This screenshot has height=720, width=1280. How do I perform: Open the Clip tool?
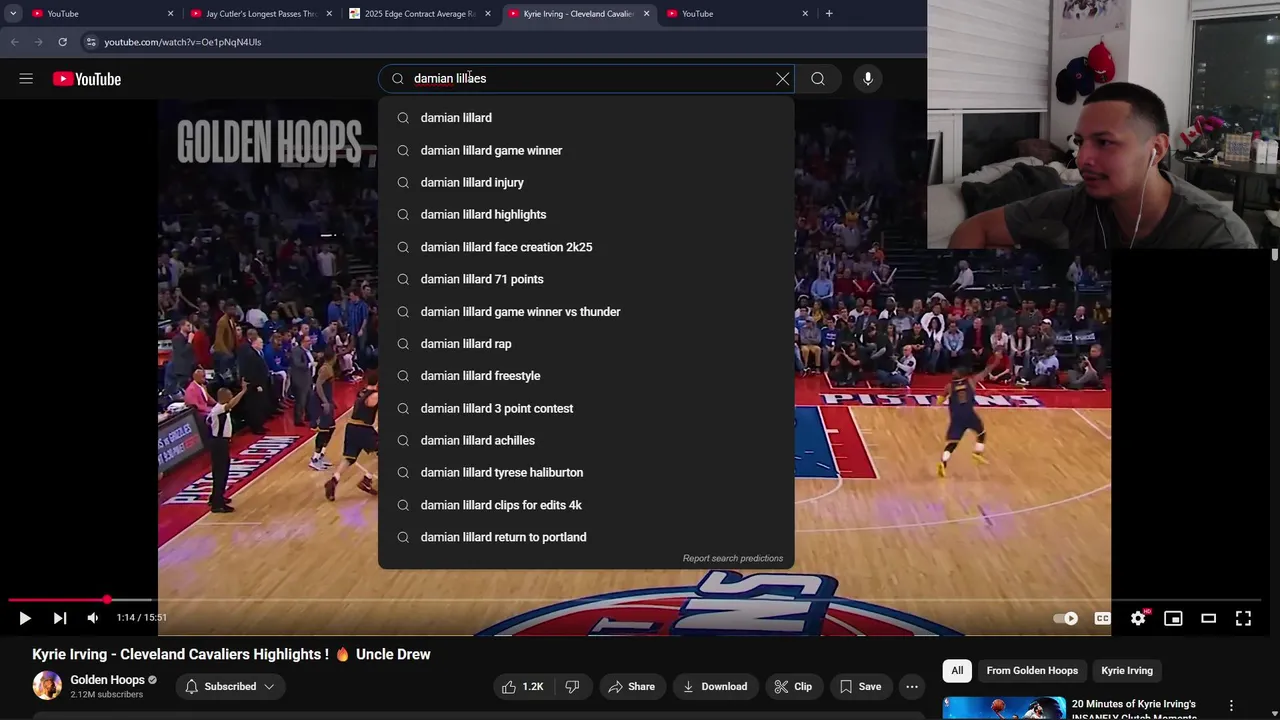(x=793, y=687)
